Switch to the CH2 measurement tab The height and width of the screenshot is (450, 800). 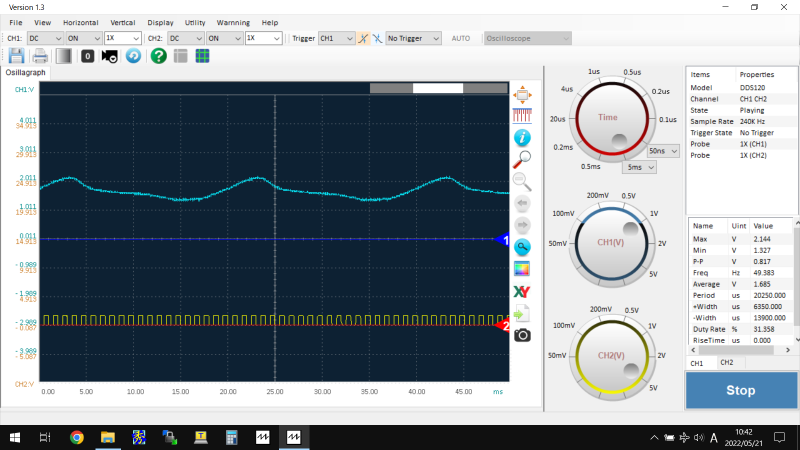pos(727,362)
